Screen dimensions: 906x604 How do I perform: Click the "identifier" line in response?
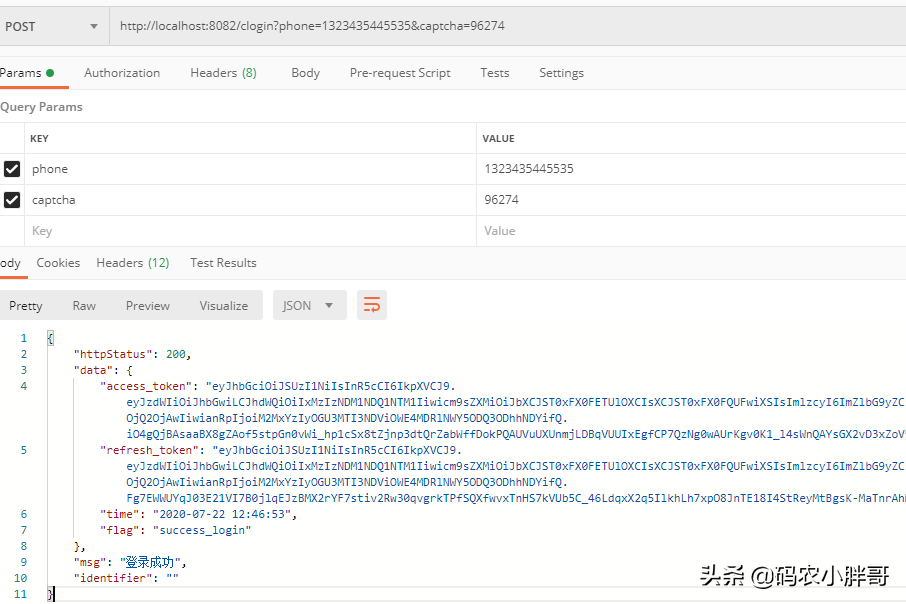tap(126, 578)
